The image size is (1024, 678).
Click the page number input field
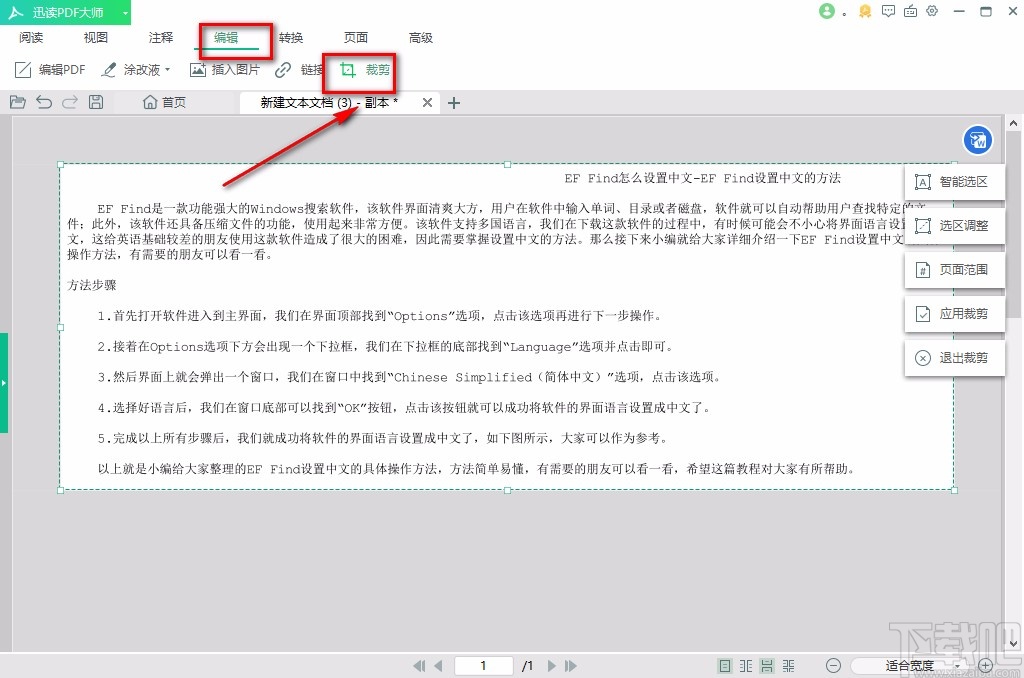(x=483, y=666)
